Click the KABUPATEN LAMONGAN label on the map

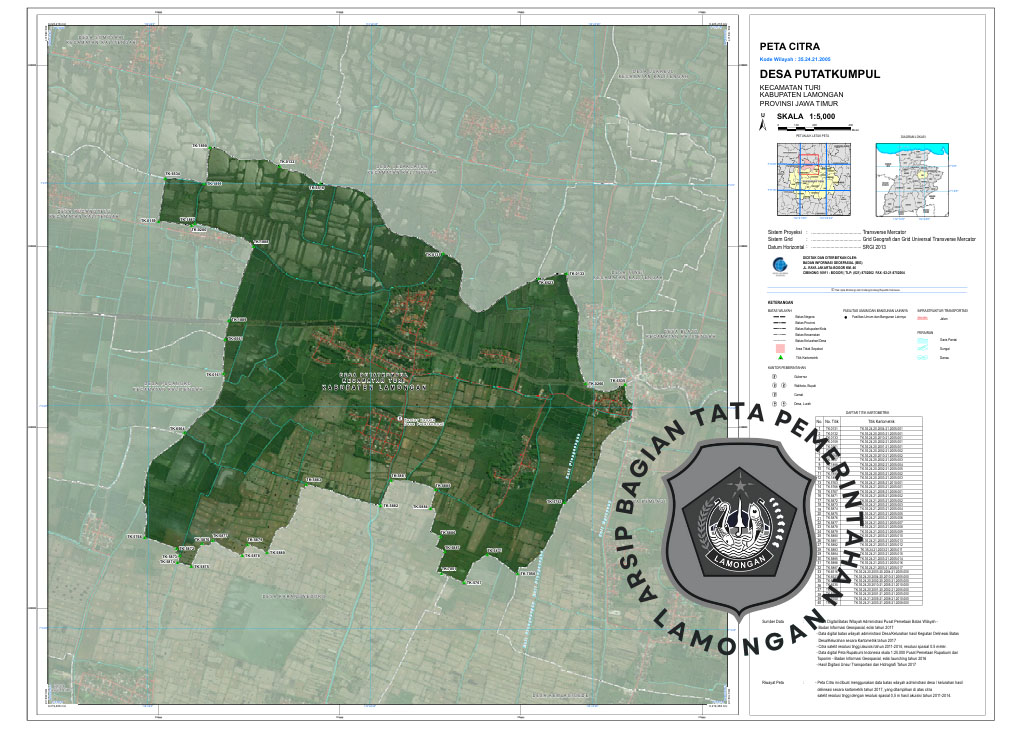(375, 388)
